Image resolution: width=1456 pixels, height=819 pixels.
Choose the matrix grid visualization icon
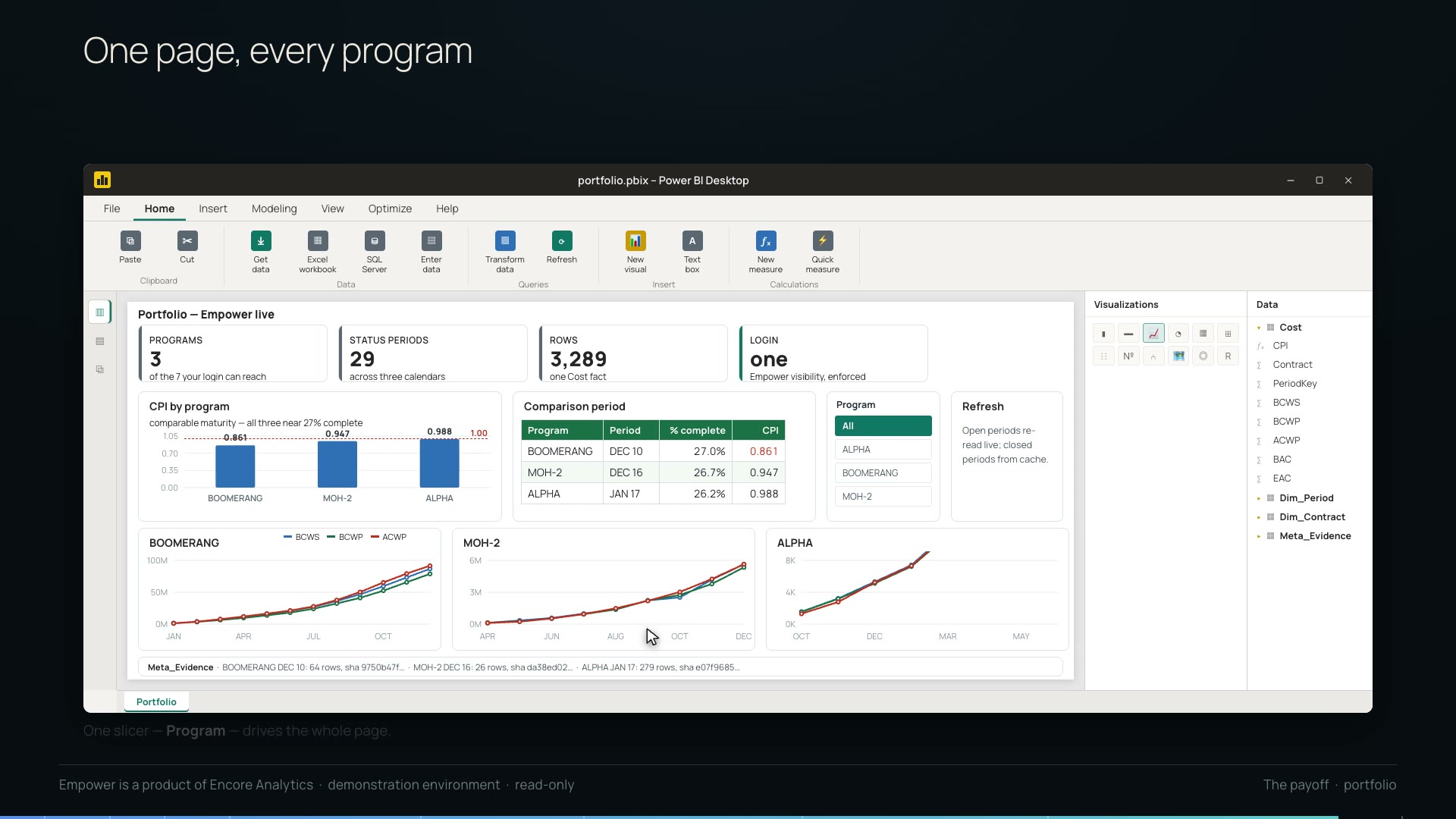[1228, 334]
